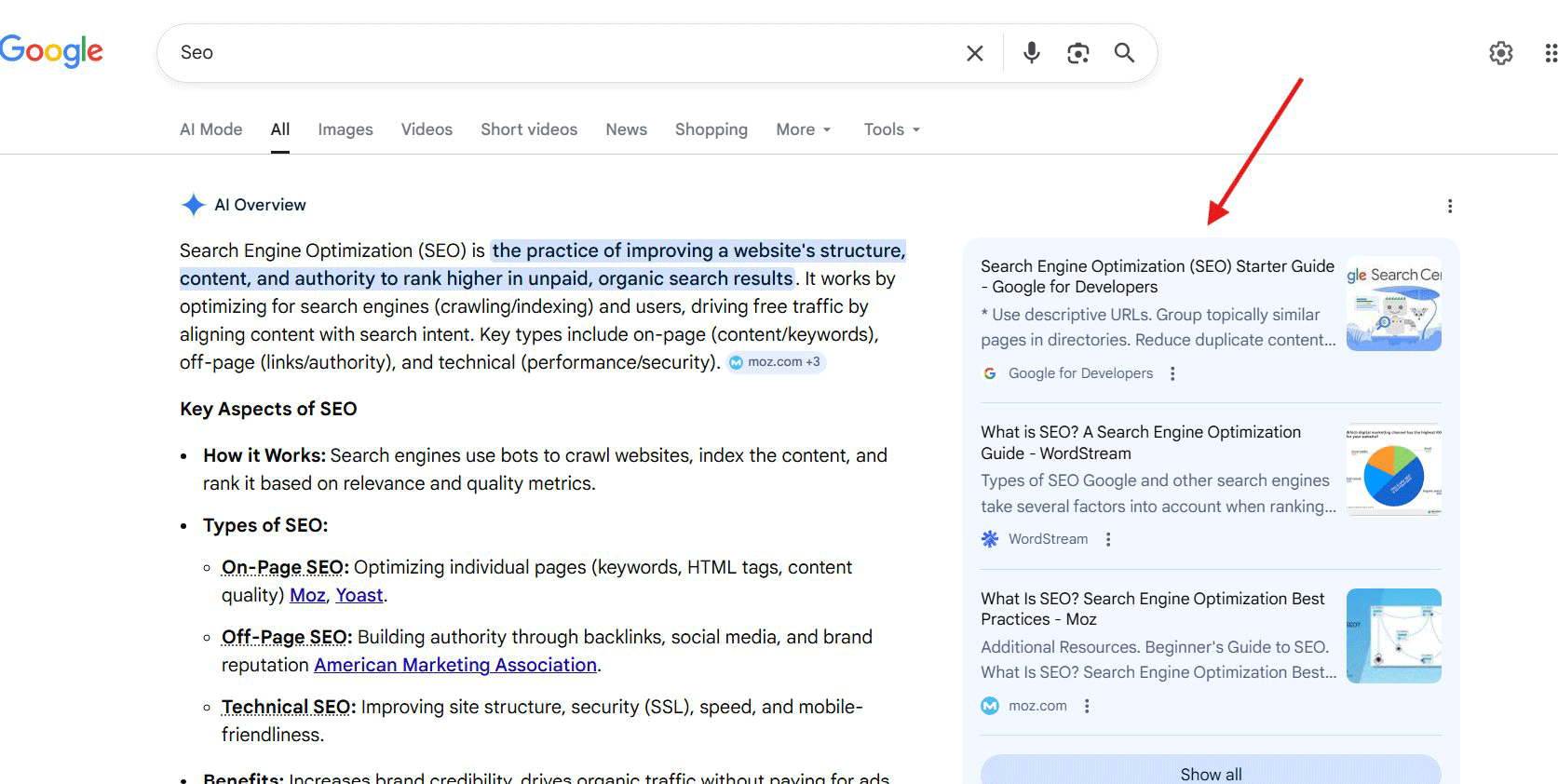1558x784 pixels.
Task: Open the Google apps grid icon
Action: tap(1551, 53)
